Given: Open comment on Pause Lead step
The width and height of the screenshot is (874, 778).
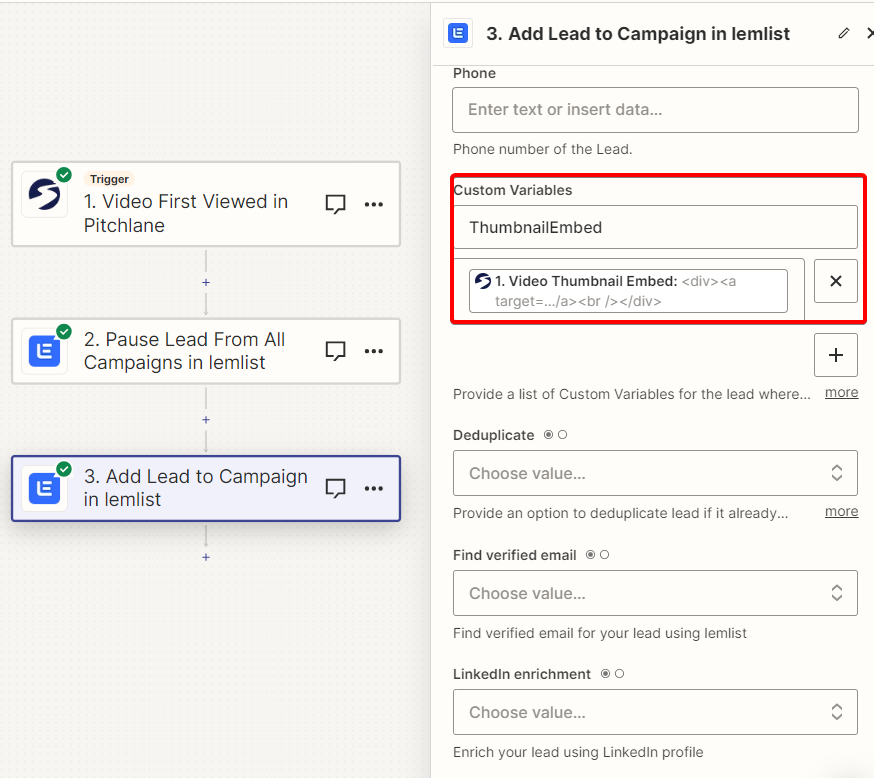Looking at the screenshot, I should point(336,351).
